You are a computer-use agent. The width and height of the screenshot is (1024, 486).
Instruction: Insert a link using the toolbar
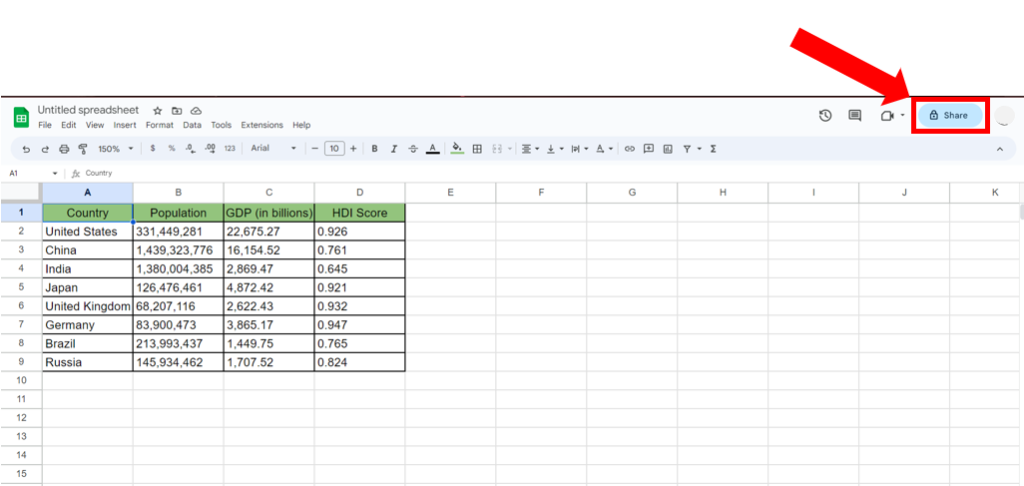pyautogui.click(x=629, y=148)
